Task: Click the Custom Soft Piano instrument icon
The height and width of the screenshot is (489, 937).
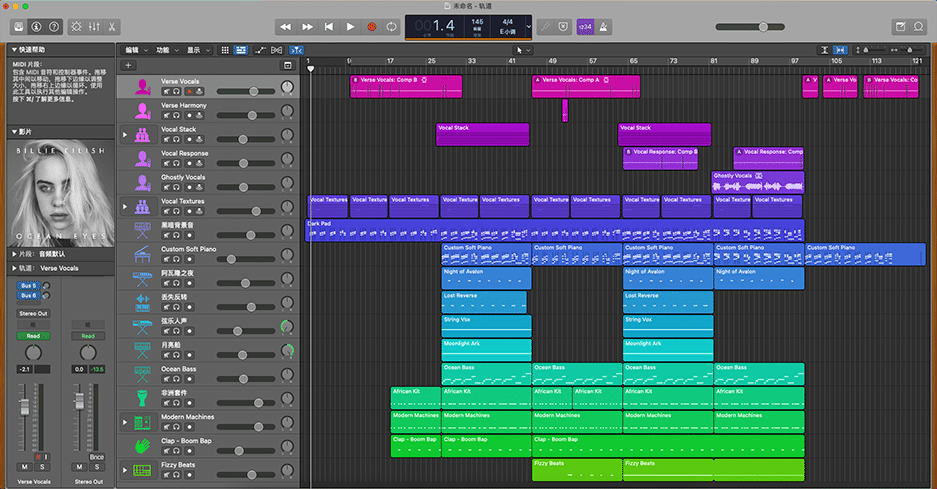Action: [x=142, y=254]
